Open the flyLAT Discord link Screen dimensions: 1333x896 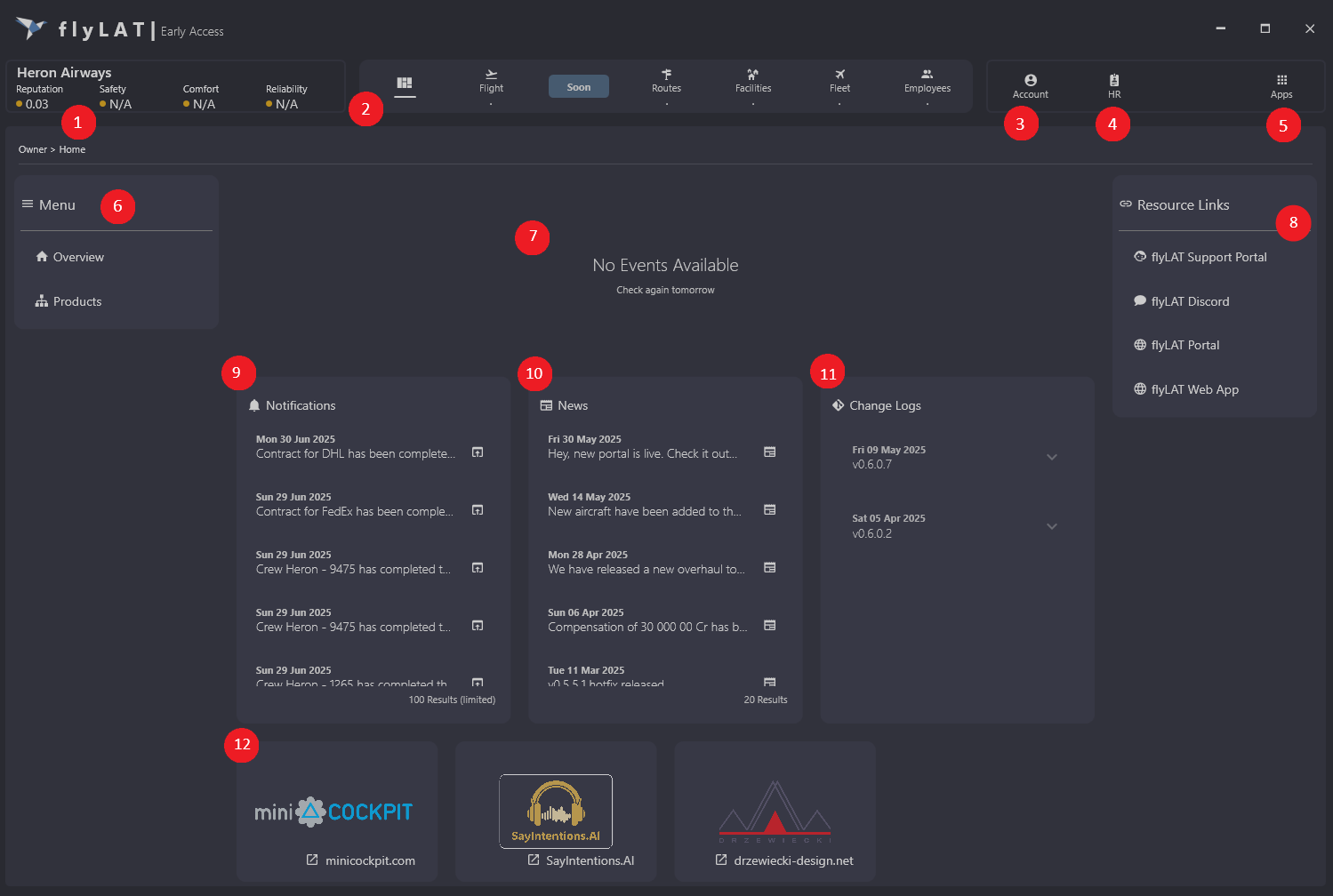[1190, 301]
